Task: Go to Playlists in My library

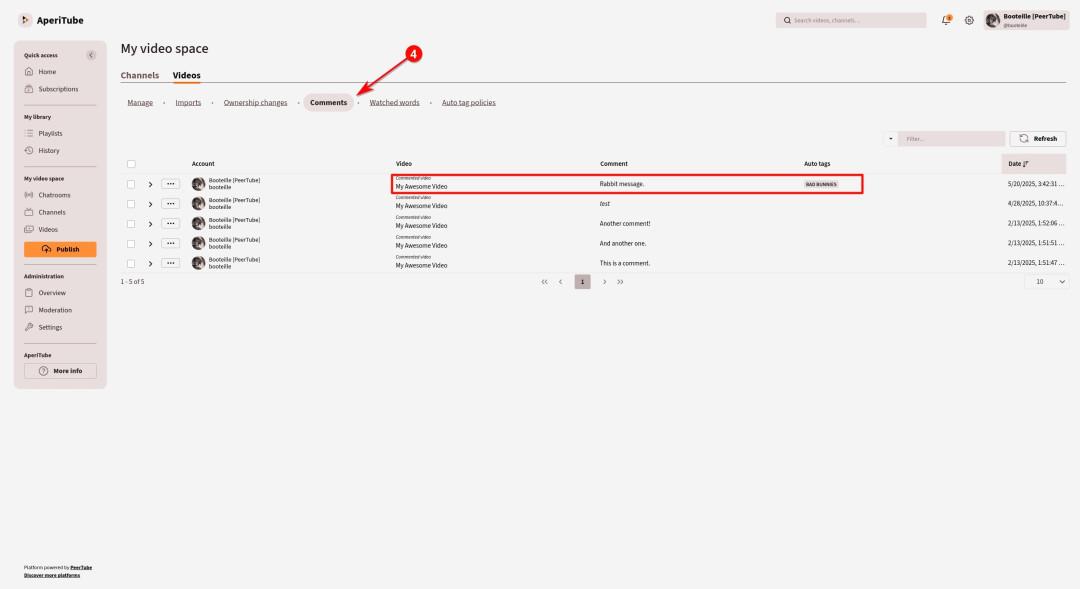Action: coord(50,133)
